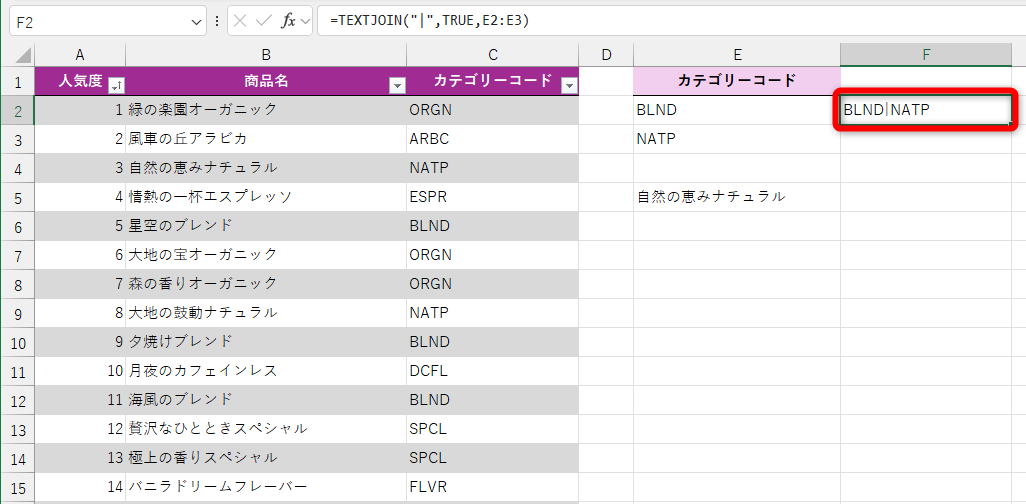Select cell A8 with rank 7
Screen dimensions: 1026x504
point(80,283)
